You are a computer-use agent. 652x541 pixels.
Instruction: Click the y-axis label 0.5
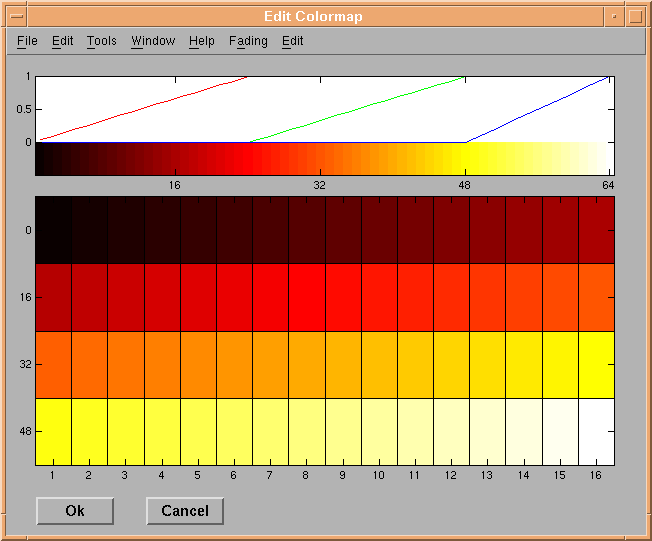tap(24, 109)
